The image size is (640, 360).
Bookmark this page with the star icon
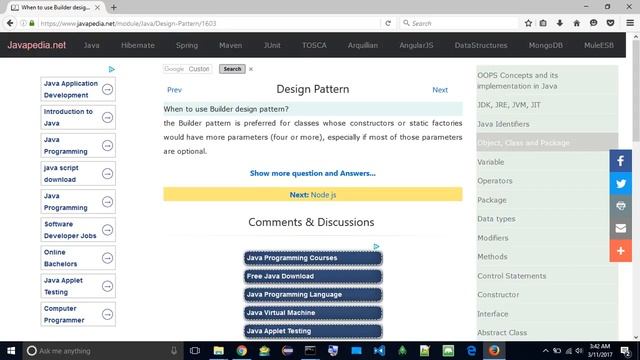click(x=528, y=23)
